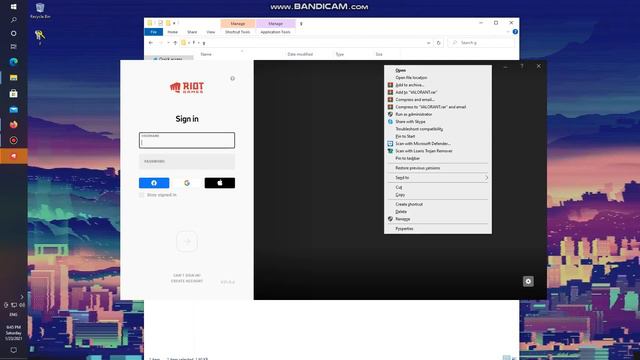Image resolution: width=640 pixels, height=360 pixels.
Task: Open Quick Access Toolbar customize dropdown
Action: click(x=174, y=23)
